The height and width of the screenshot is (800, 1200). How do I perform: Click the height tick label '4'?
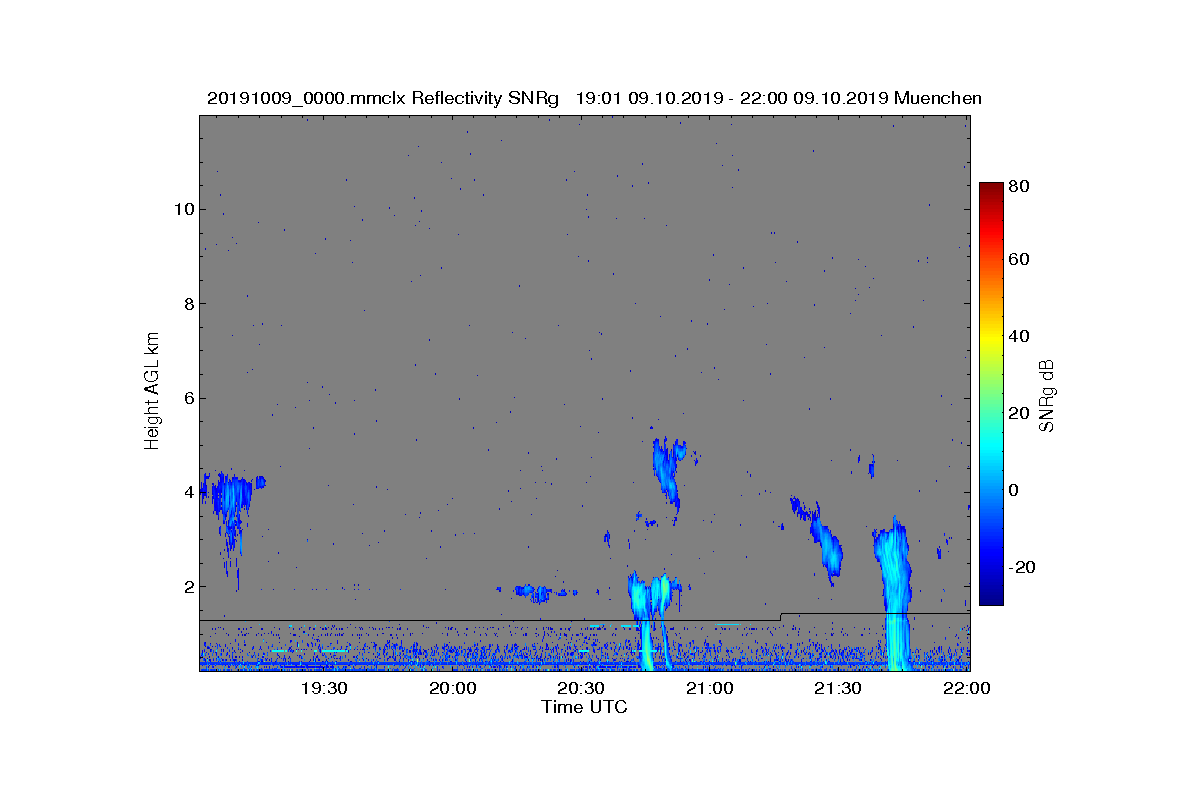(187, 492)
